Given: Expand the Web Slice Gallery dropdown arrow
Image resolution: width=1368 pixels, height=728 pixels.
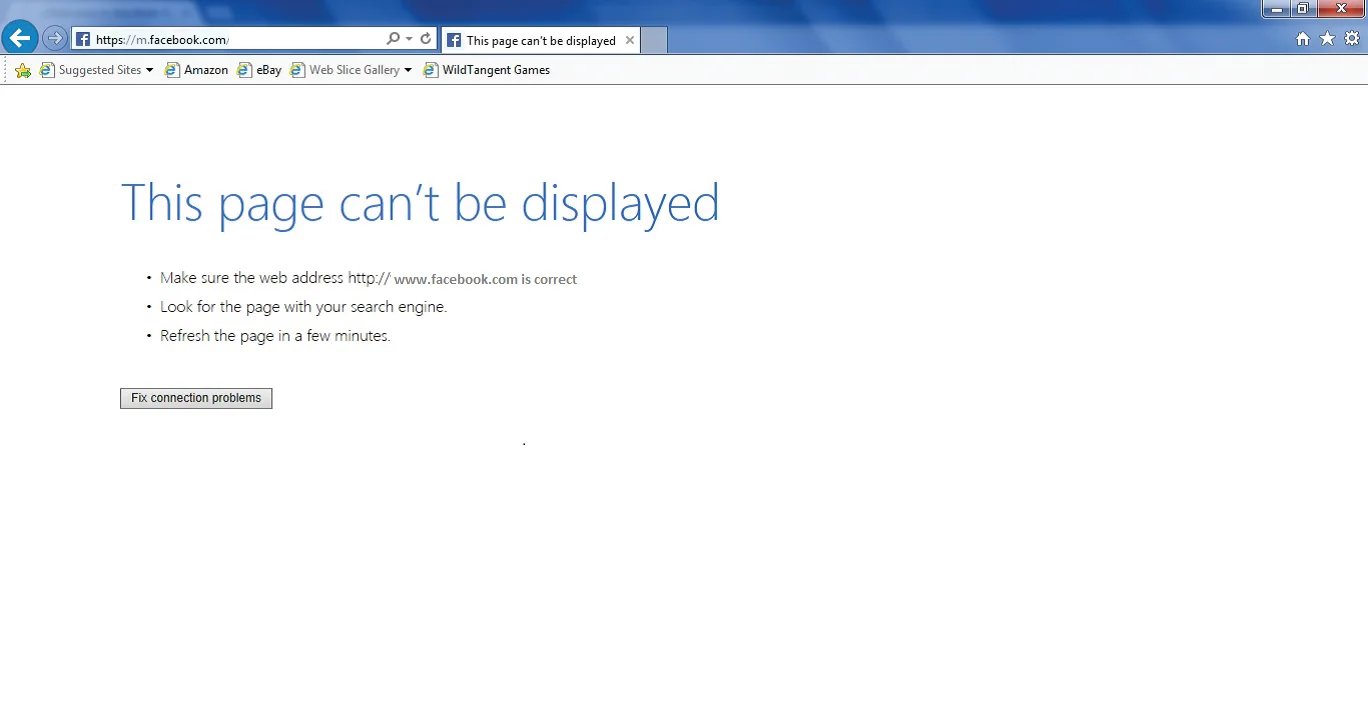Looking at the screenshot, I should (408, 70).
